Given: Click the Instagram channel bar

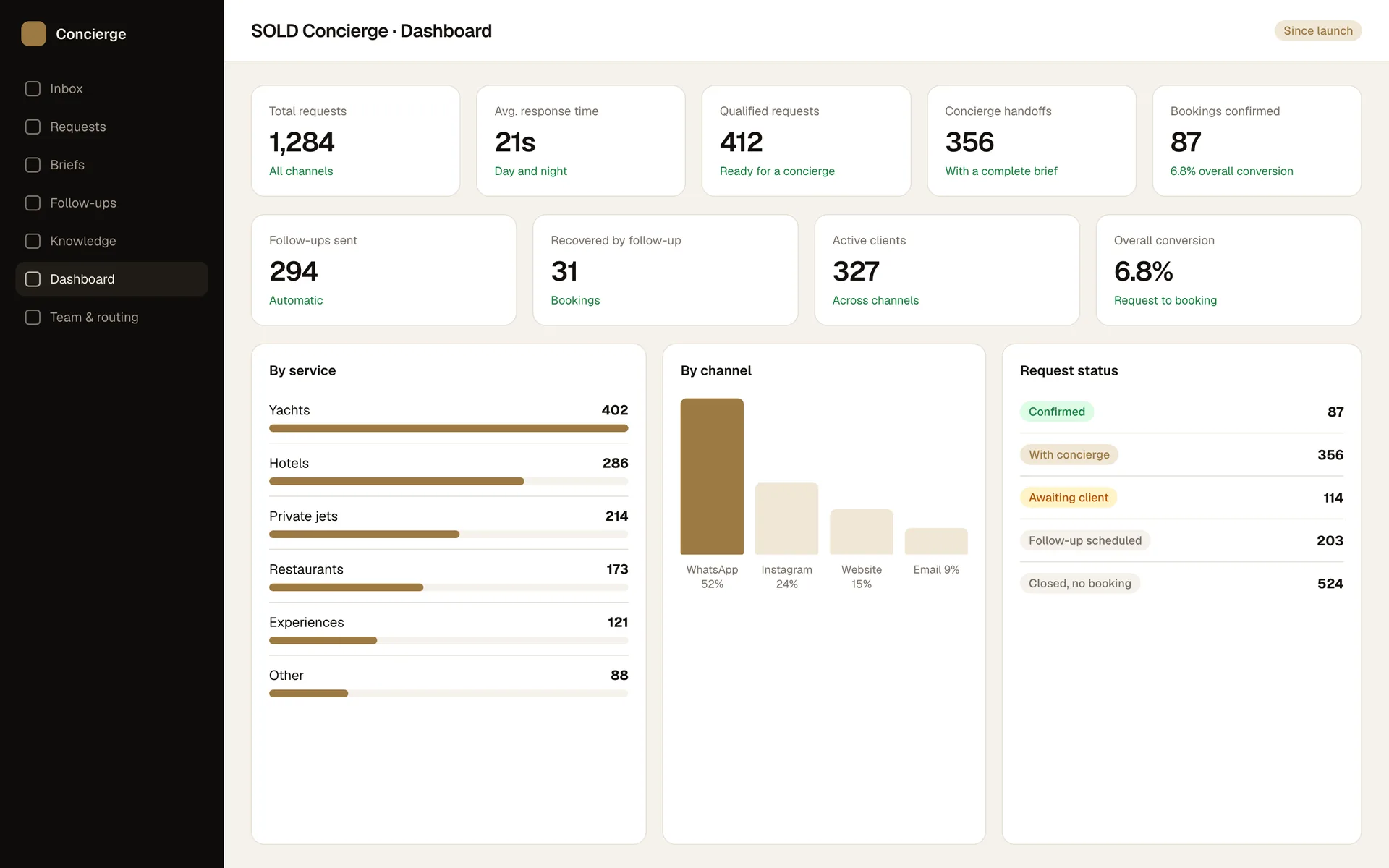Looking at the screenshot, I should click(x=786, y=519).
